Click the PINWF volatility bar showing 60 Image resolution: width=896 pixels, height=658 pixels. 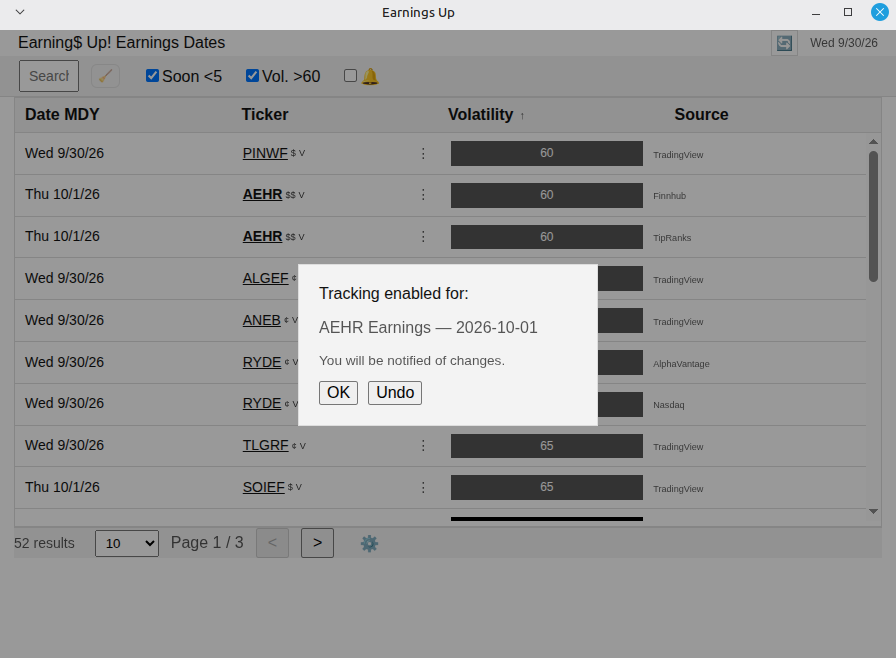[547, 153]
